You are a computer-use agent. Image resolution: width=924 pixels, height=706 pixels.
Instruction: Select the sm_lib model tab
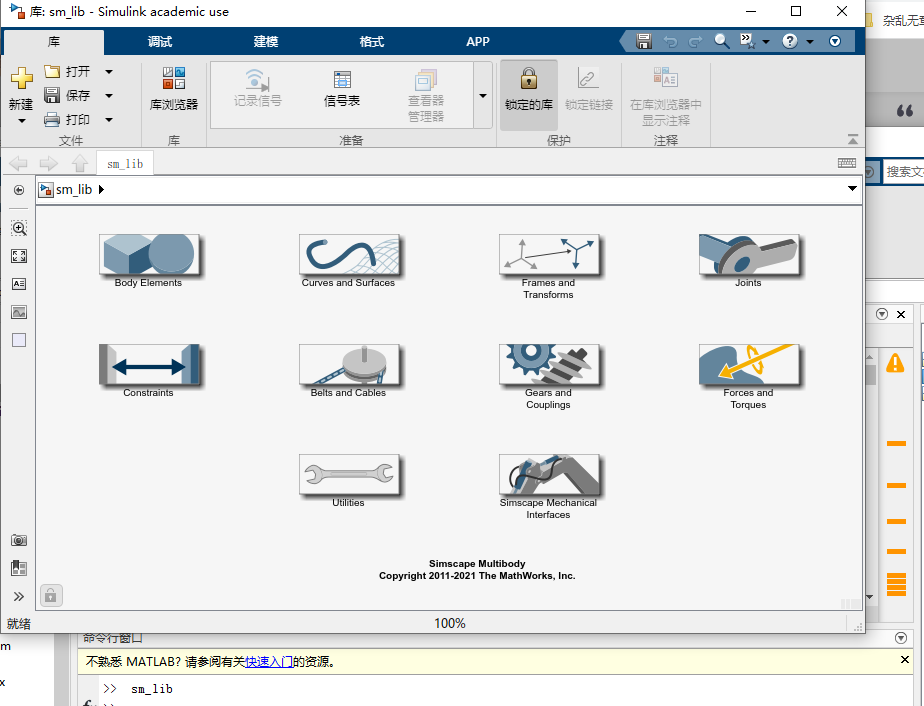pyautogui.click(x=125, y=164)
